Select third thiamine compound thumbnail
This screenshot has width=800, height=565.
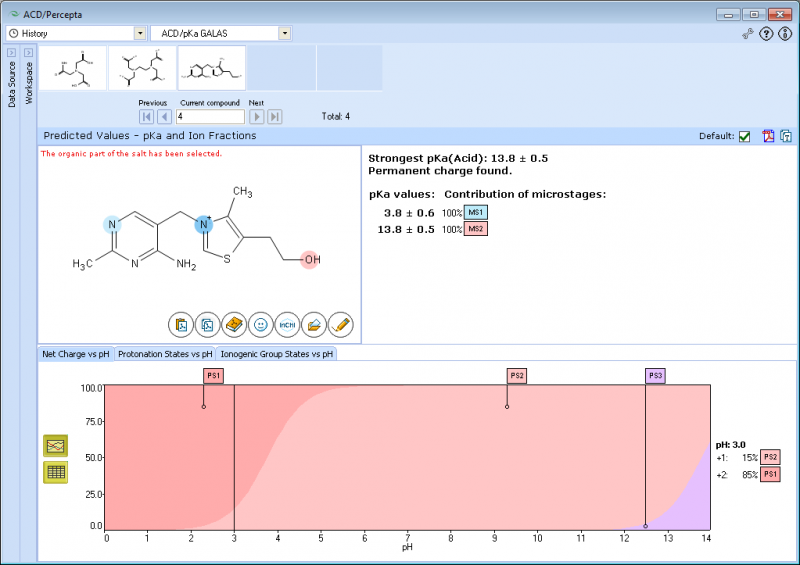coord(212,68)
